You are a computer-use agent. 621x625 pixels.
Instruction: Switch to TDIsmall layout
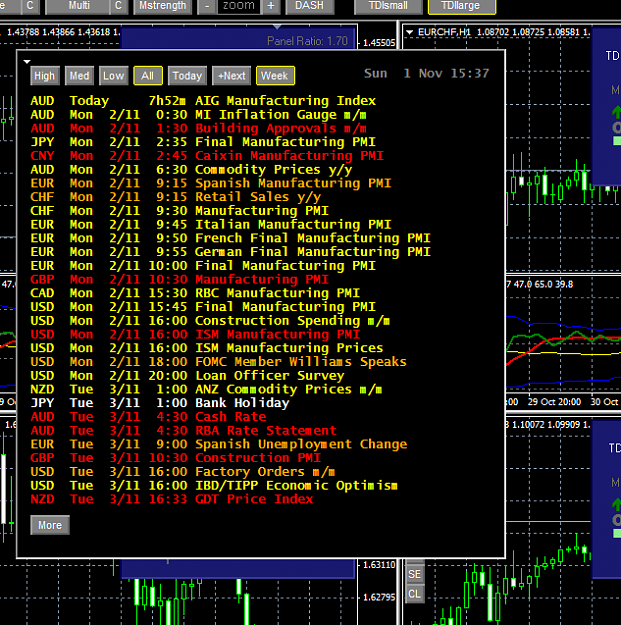tap(388, 6)
